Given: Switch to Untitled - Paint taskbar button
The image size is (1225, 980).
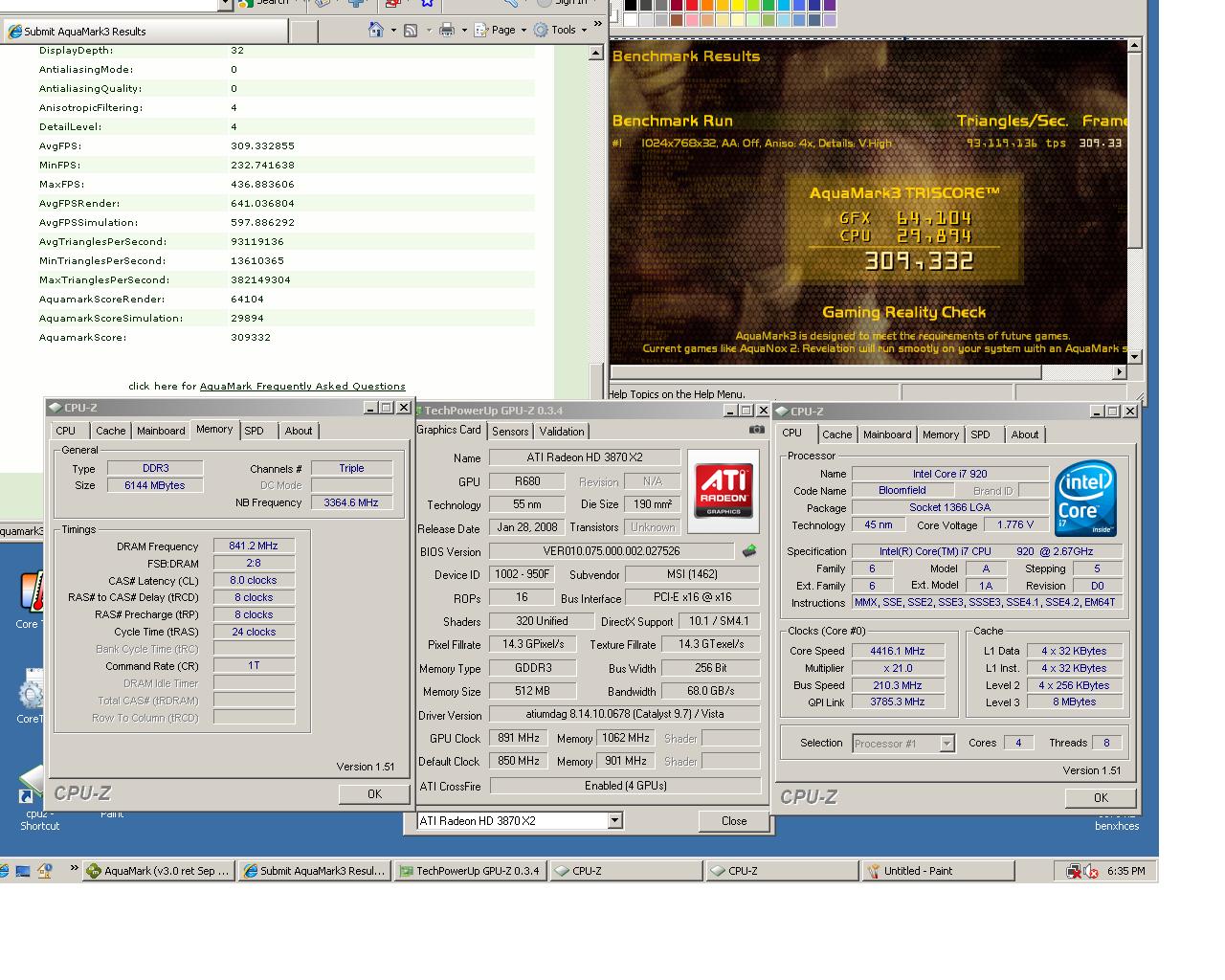Looking at the screenshot, I should point(939,871).
